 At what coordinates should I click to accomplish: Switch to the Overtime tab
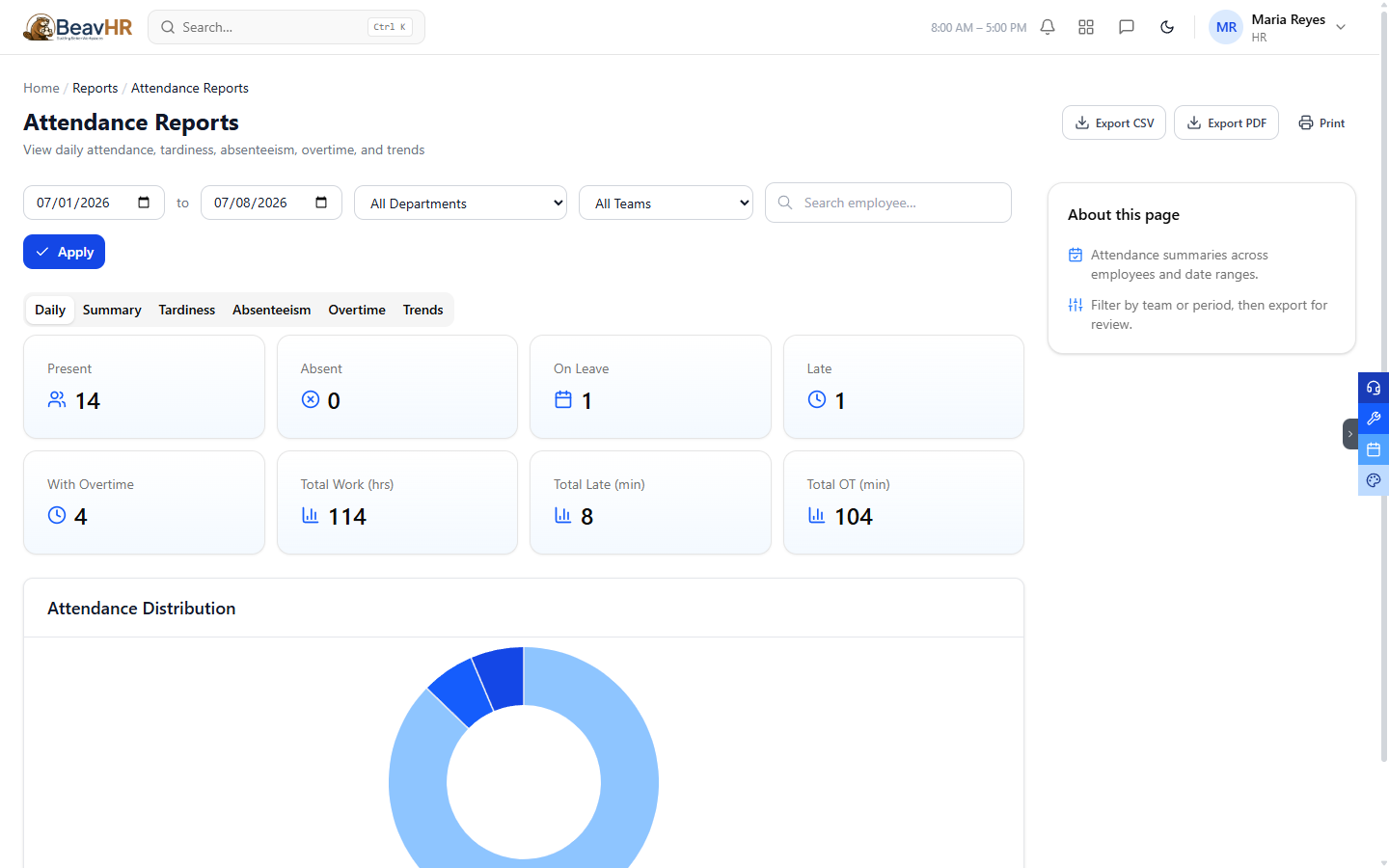click(x=357, y=310)
